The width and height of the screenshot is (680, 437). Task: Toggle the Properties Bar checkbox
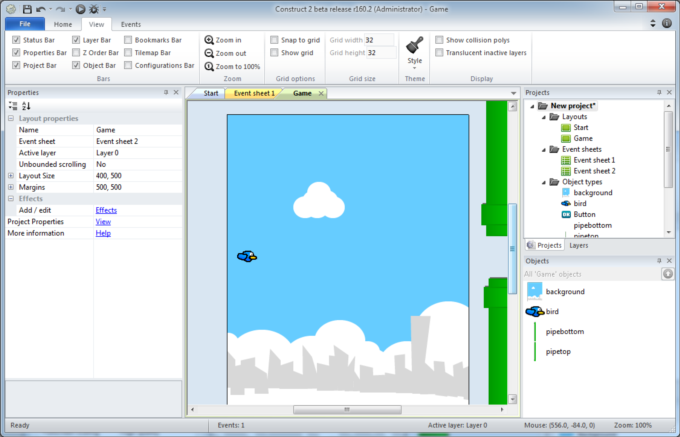[x=16, y=52]
